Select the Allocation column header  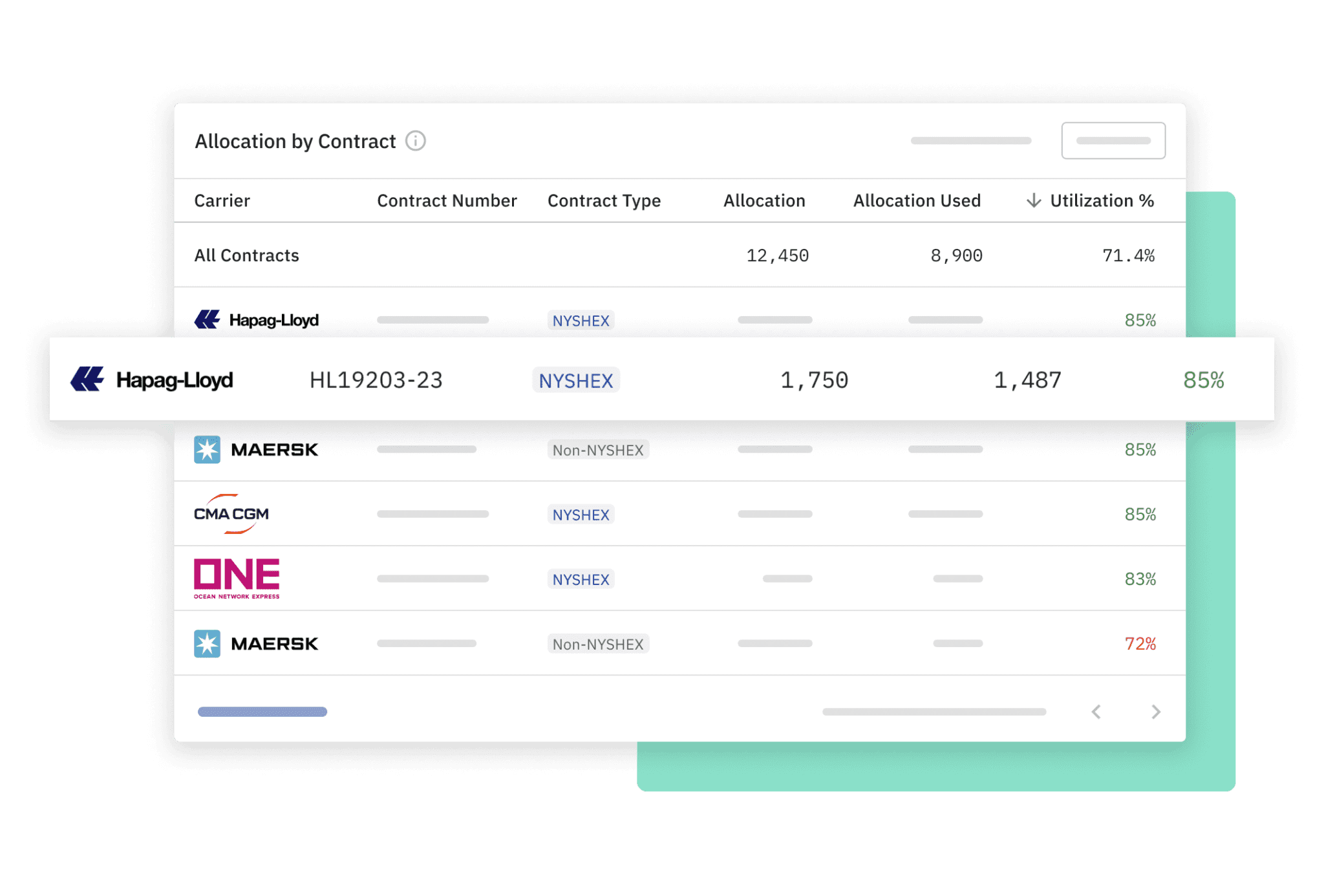click(764, 200)
